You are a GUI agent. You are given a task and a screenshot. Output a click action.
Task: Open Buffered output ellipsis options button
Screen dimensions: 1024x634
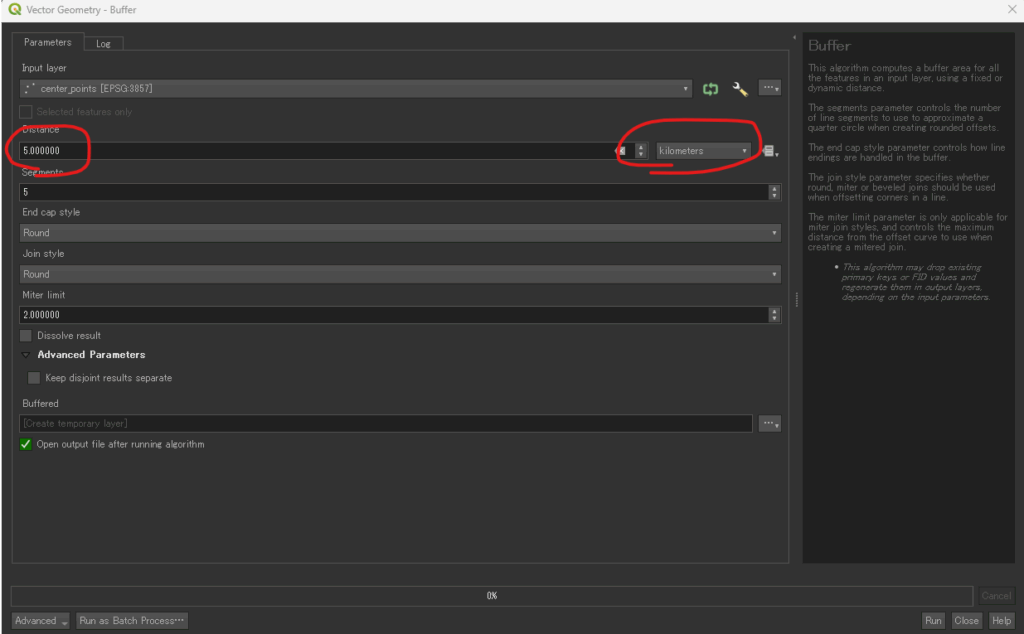tap(769, 424)
